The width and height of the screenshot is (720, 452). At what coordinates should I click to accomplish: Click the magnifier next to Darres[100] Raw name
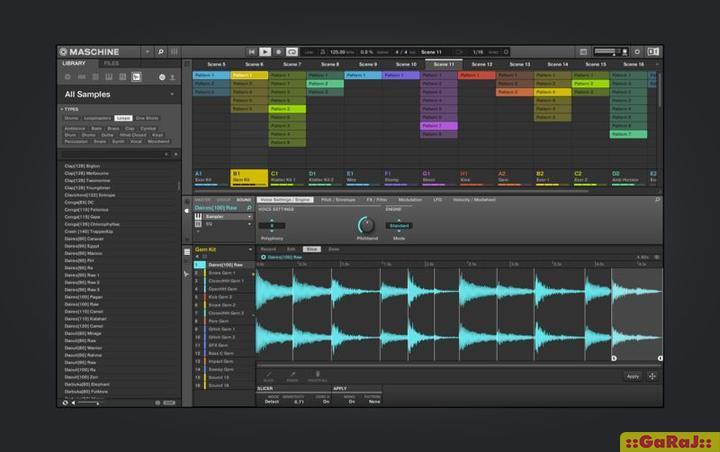(249, 208)
